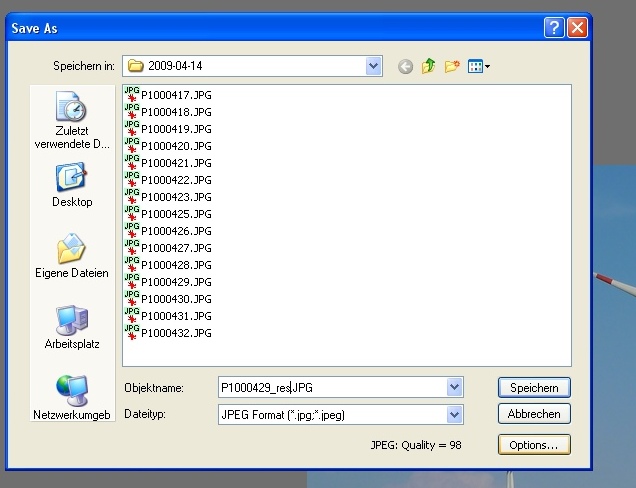Close the Save As dialog
Screen dimensions: 636x488
578,28
